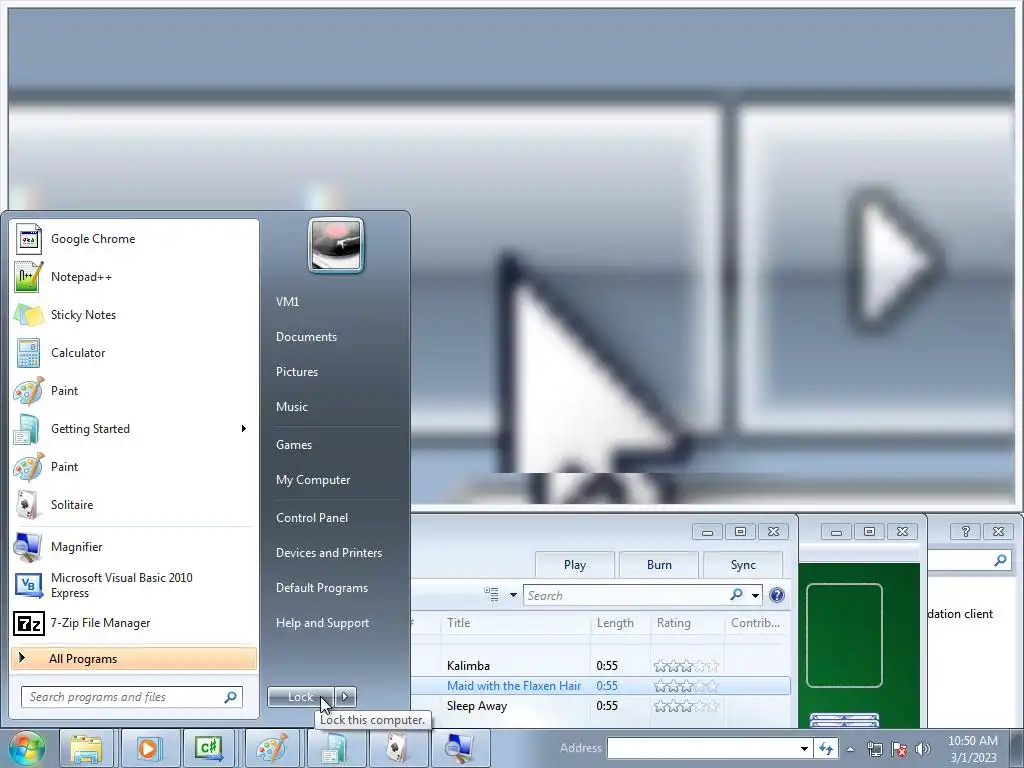Image resolution: width=1024 pixels, height=768 pixels.
Task: Open Getting Started entry
Action: 134,428
